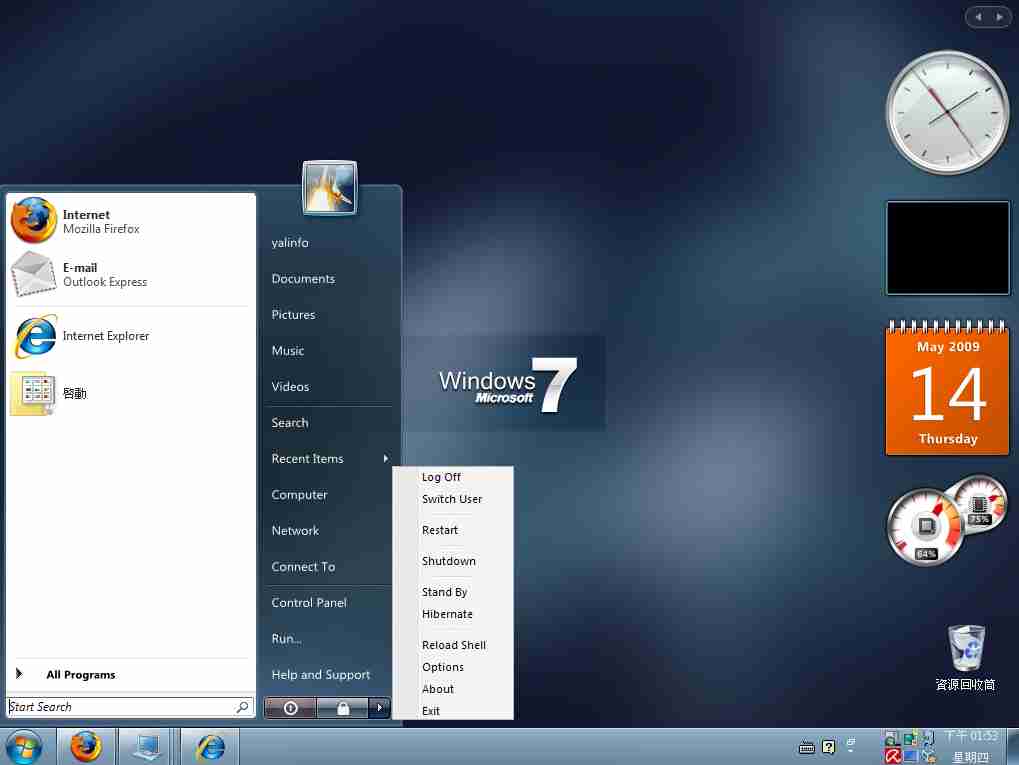Click the Avira antivirus tray icon
1019x765 pixels.
(892, 754)
